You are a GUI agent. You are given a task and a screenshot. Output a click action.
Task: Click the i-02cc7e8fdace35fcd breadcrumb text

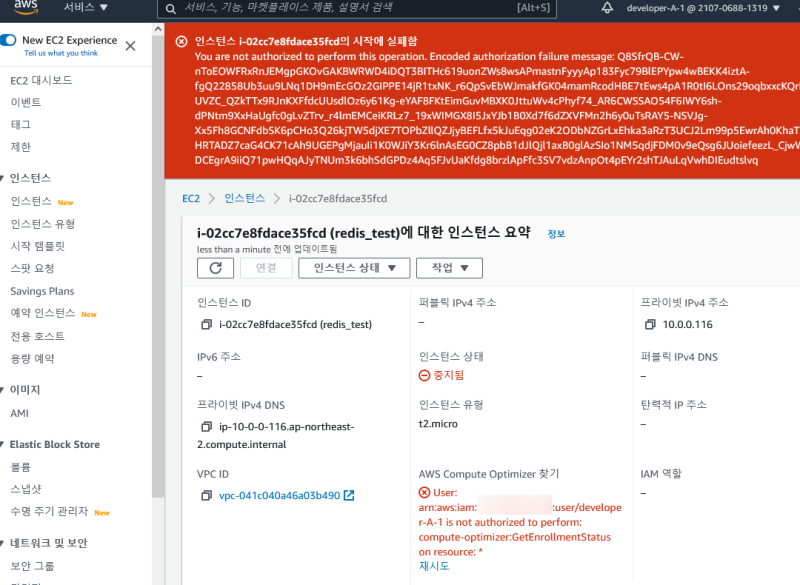pos(338,198)
